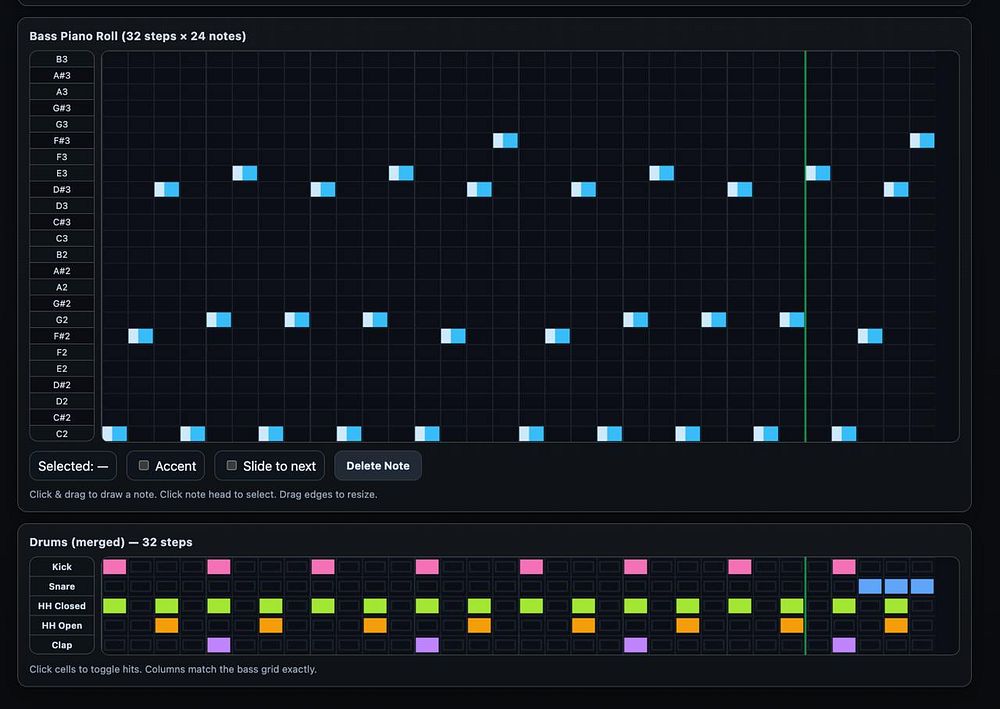Click the F#3 piano key label
This screenshot has height=709, width=1000.
[x=62, y=141]
